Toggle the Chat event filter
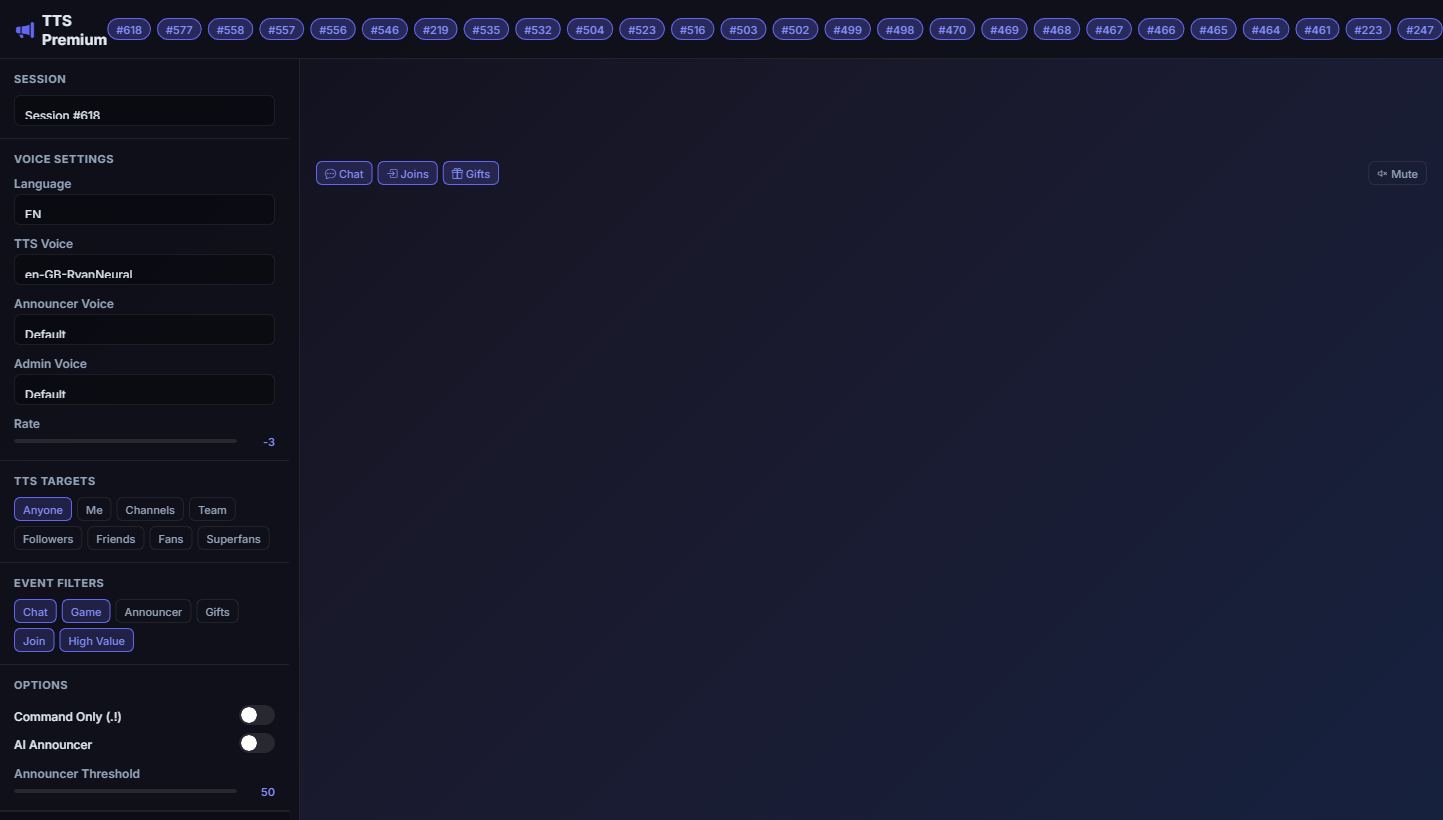Image resolution: width=1443 pixels, height=820 pixels. pos(35,611)
